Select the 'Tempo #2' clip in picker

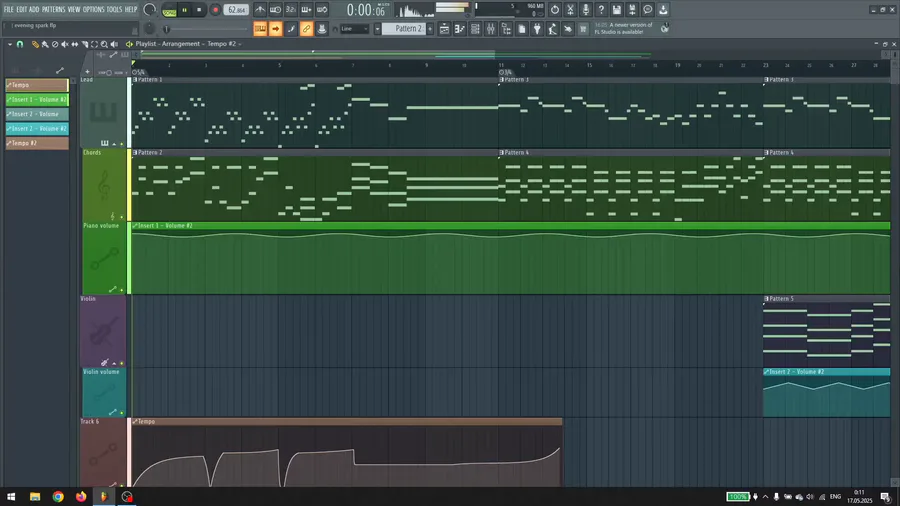click(37, 143)
